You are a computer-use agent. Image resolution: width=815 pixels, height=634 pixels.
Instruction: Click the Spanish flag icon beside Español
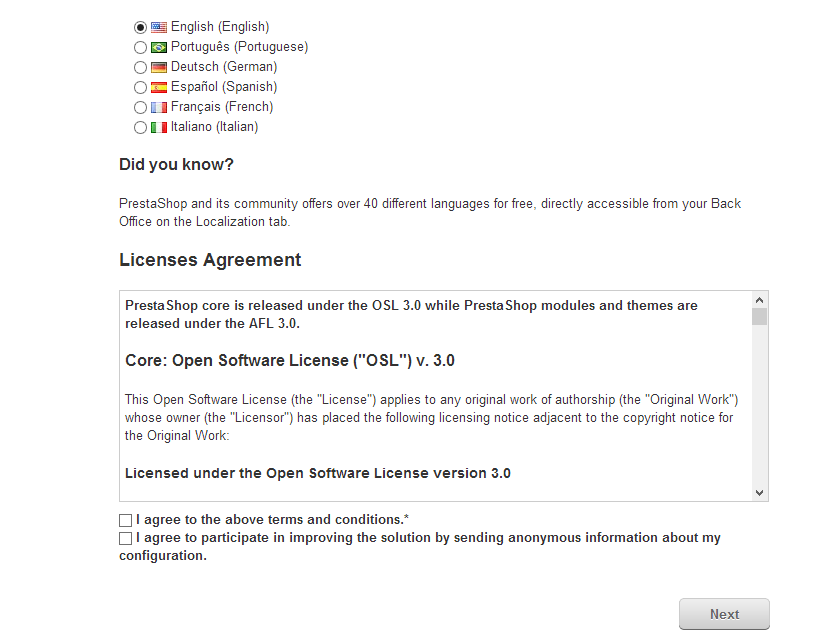tap(159, 87)
